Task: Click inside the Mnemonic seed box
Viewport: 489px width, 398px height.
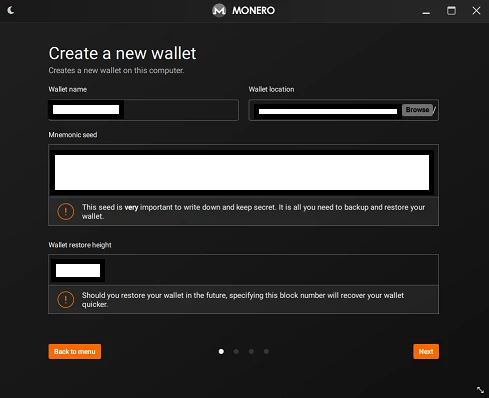Action: [x=243, y=171]
